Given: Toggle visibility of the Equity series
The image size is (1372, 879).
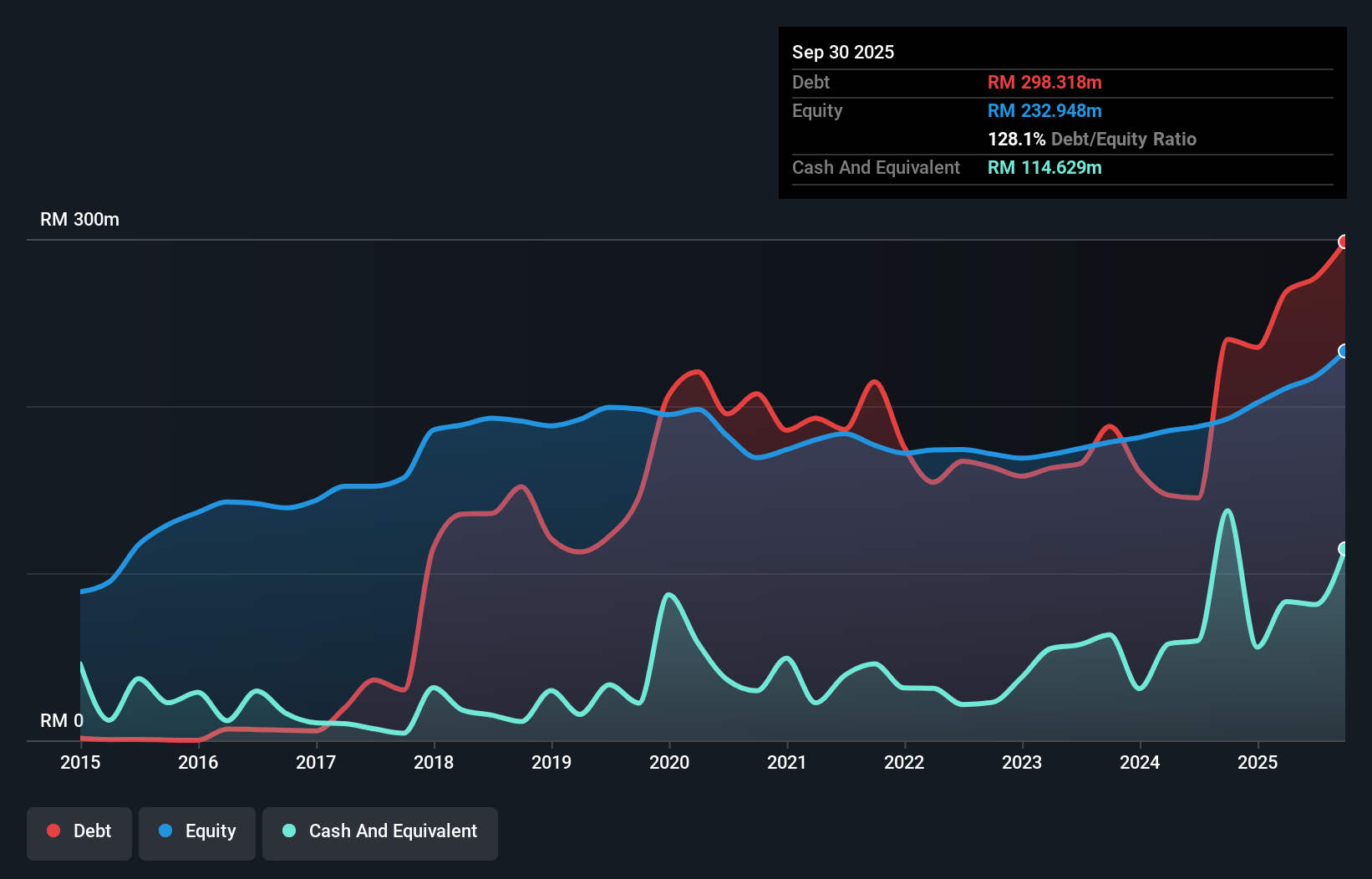Looking at the screenshot, I should click(x=196, y=831).
